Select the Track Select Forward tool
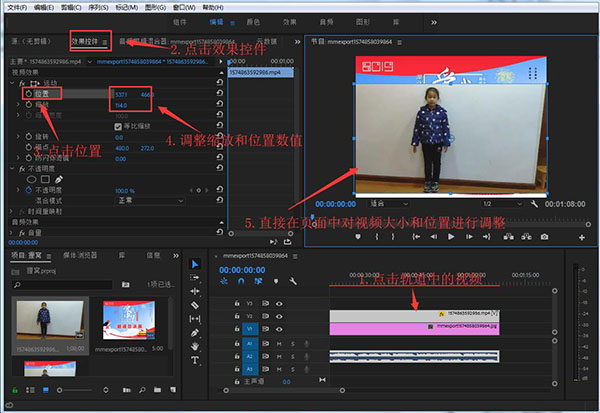This screenshot has height=413, width=600. (195, 278)
